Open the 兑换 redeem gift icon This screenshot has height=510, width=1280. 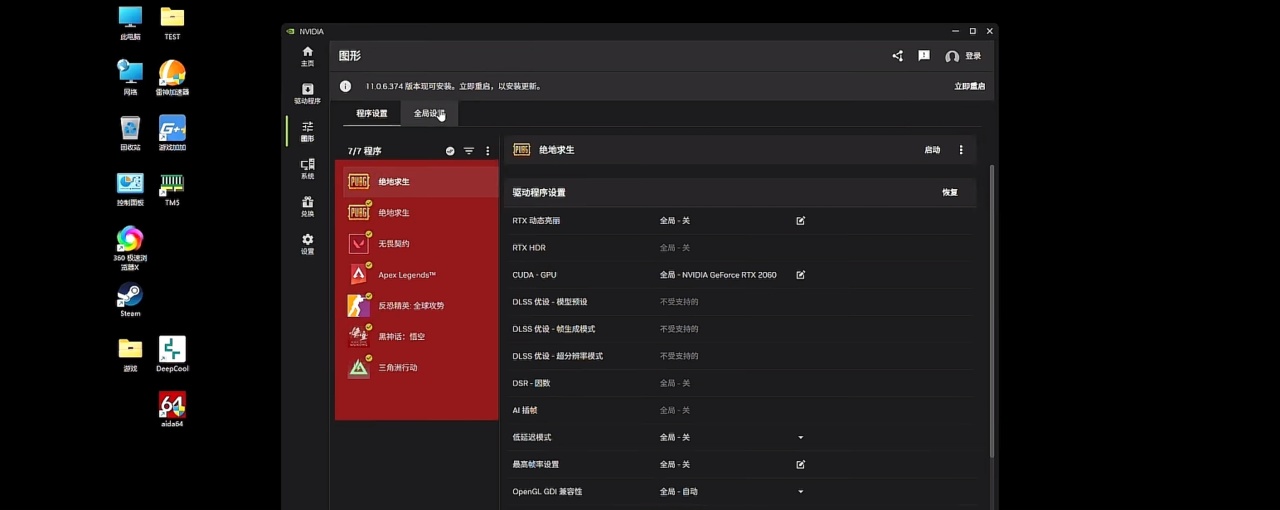[307, 206]
